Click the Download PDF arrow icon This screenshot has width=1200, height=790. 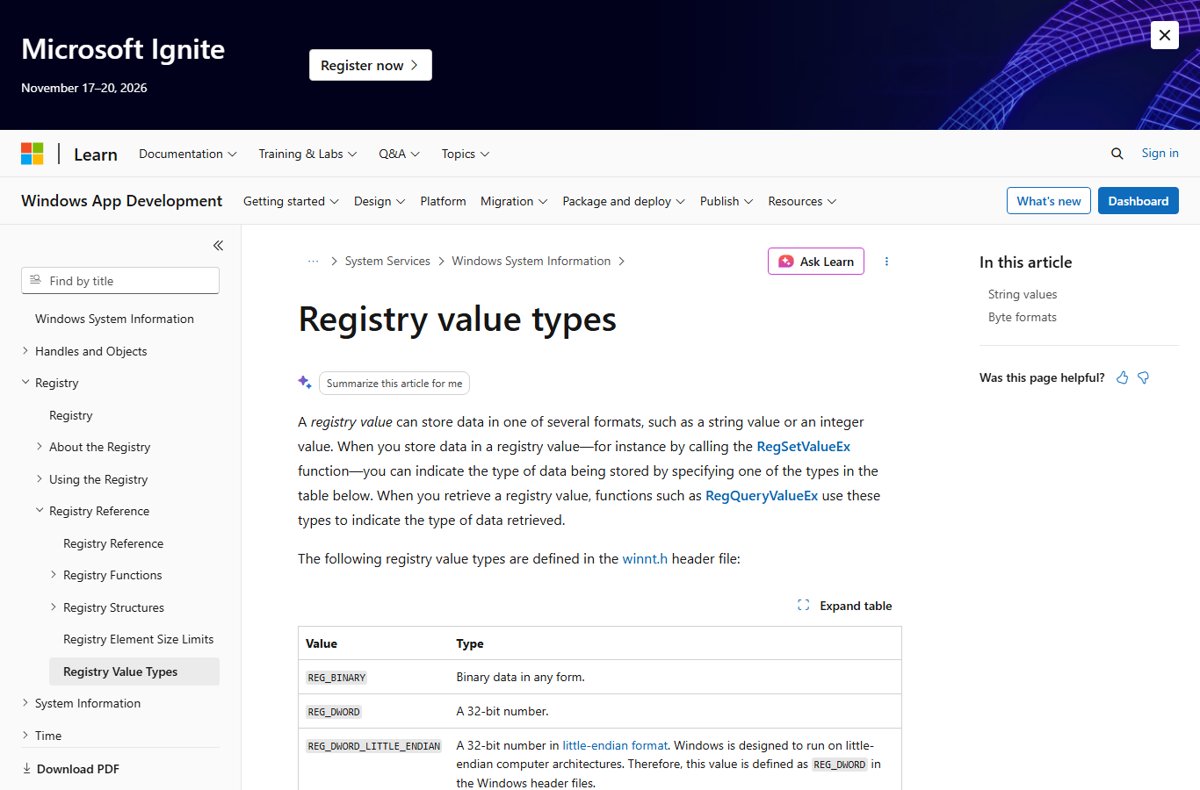point(26,769)
